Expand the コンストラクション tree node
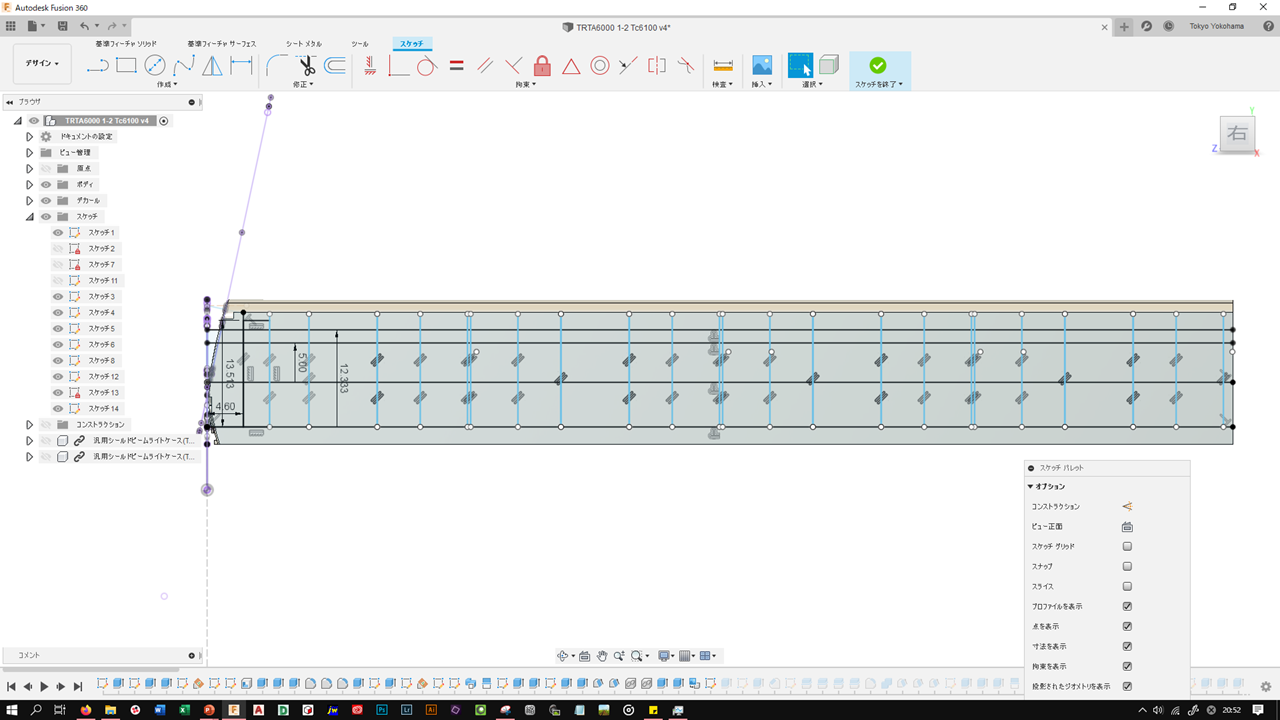The image size is (1280, 720). click(30, 424)
